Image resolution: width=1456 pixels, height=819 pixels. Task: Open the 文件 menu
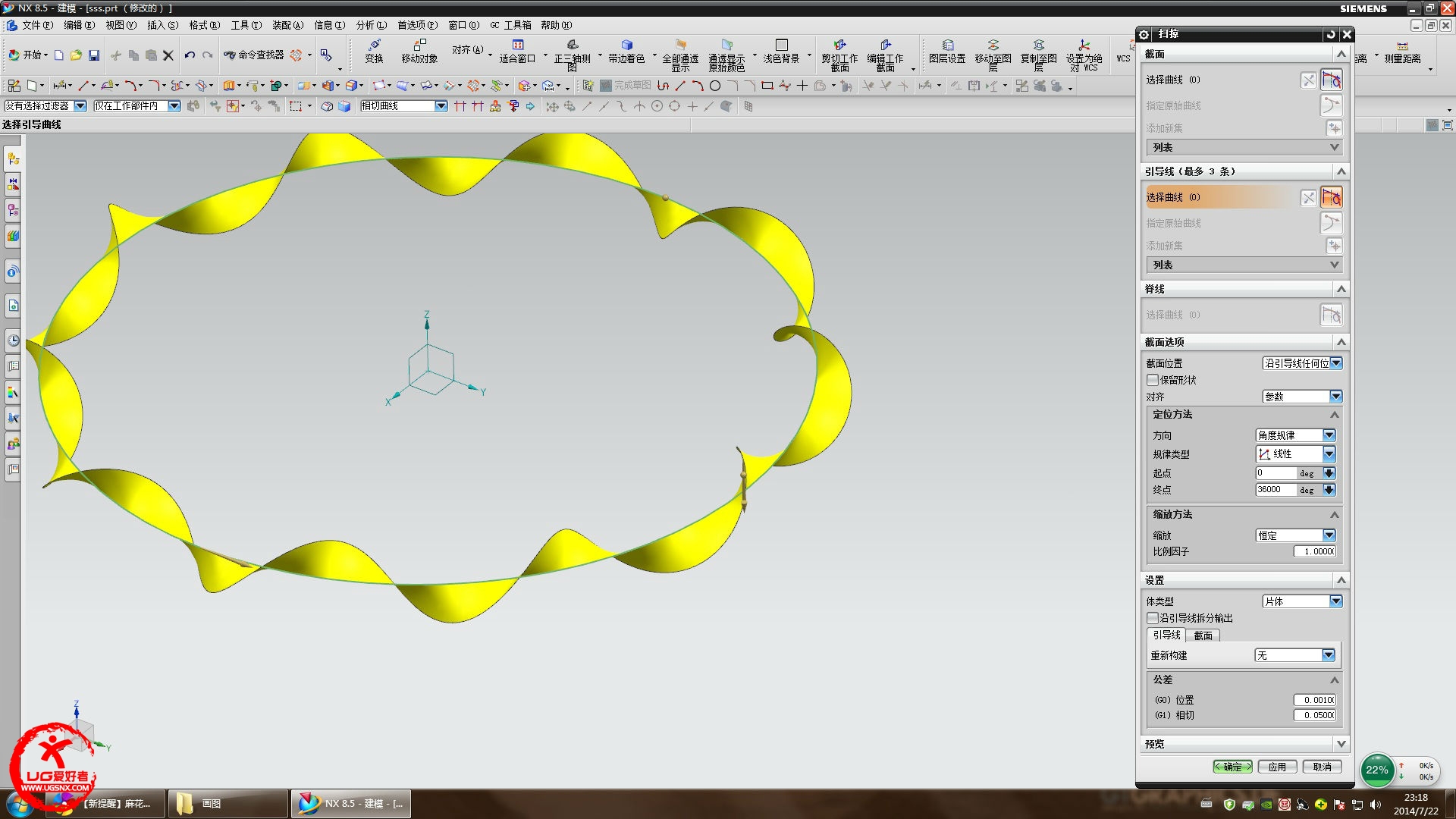point(37,25)
